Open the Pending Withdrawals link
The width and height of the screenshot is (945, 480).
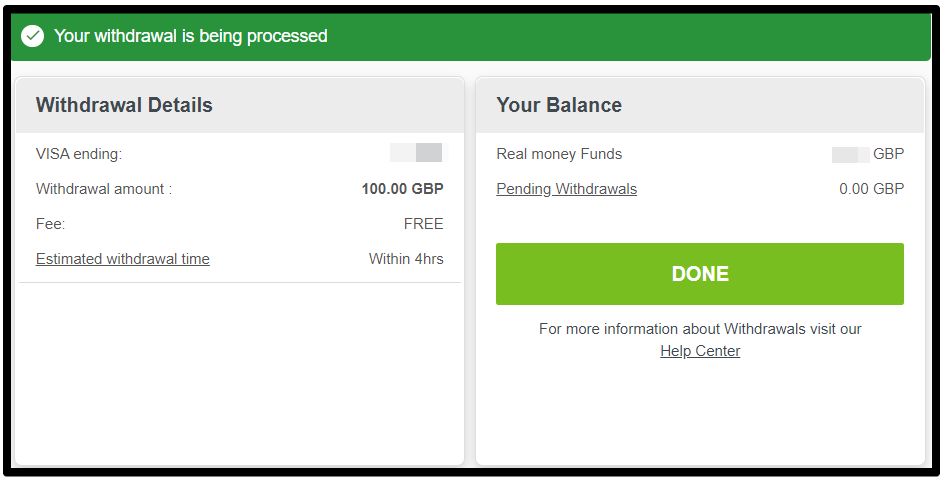[x=567, y=189]
